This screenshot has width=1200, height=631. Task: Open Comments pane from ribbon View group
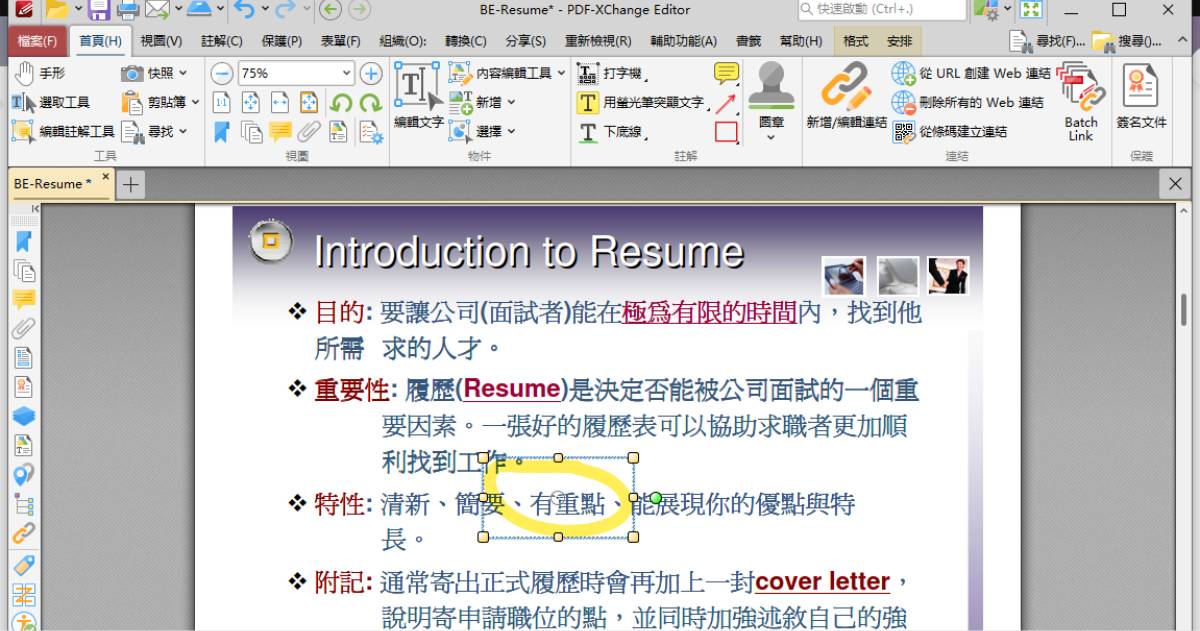(x=280, y=131)
